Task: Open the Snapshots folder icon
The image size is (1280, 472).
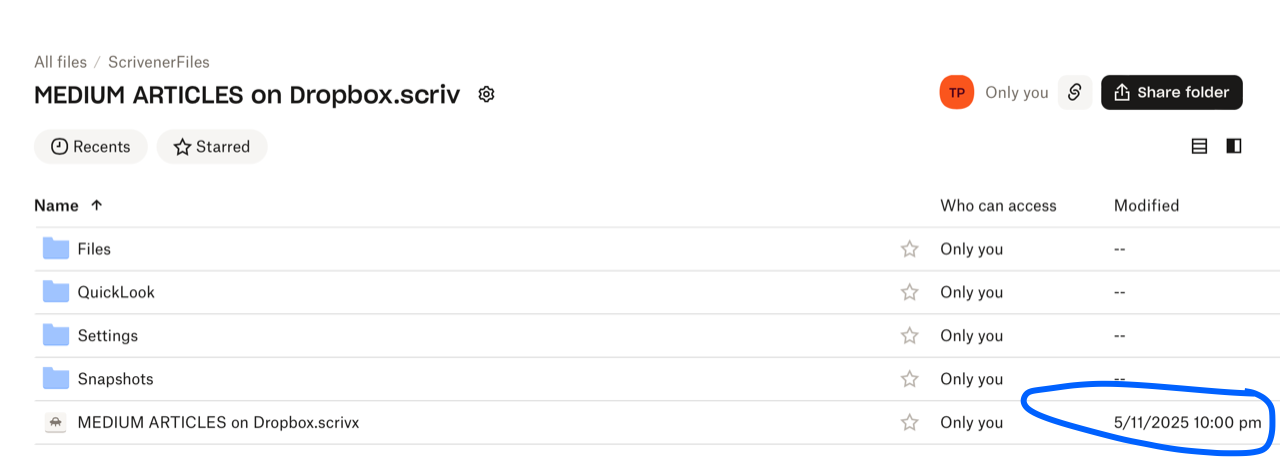Action: 56,378
